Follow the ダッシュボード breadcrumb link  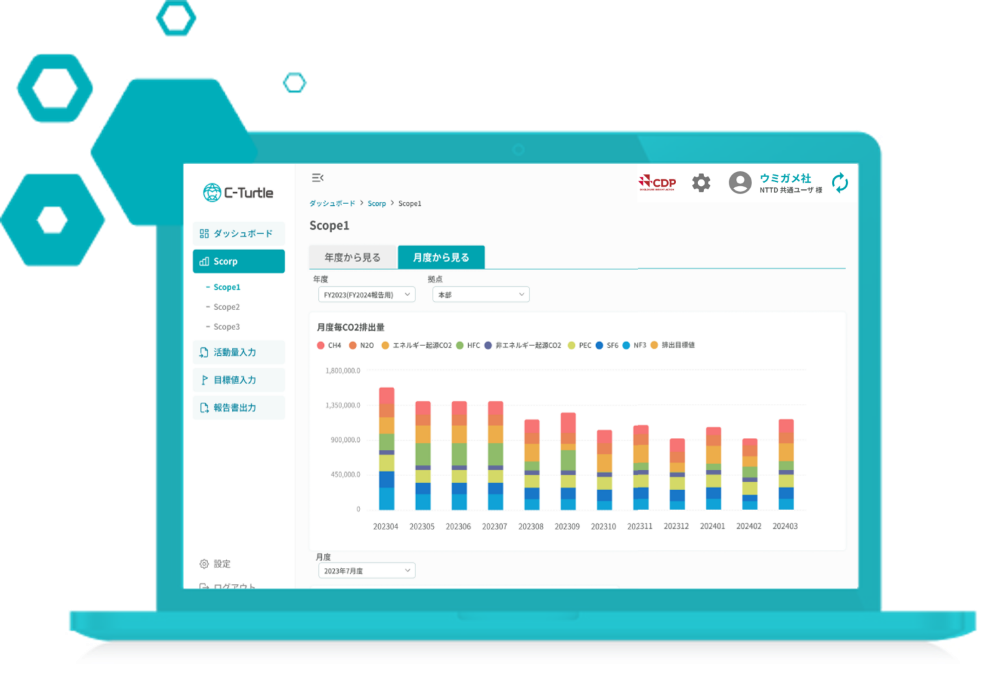point(332,203)
